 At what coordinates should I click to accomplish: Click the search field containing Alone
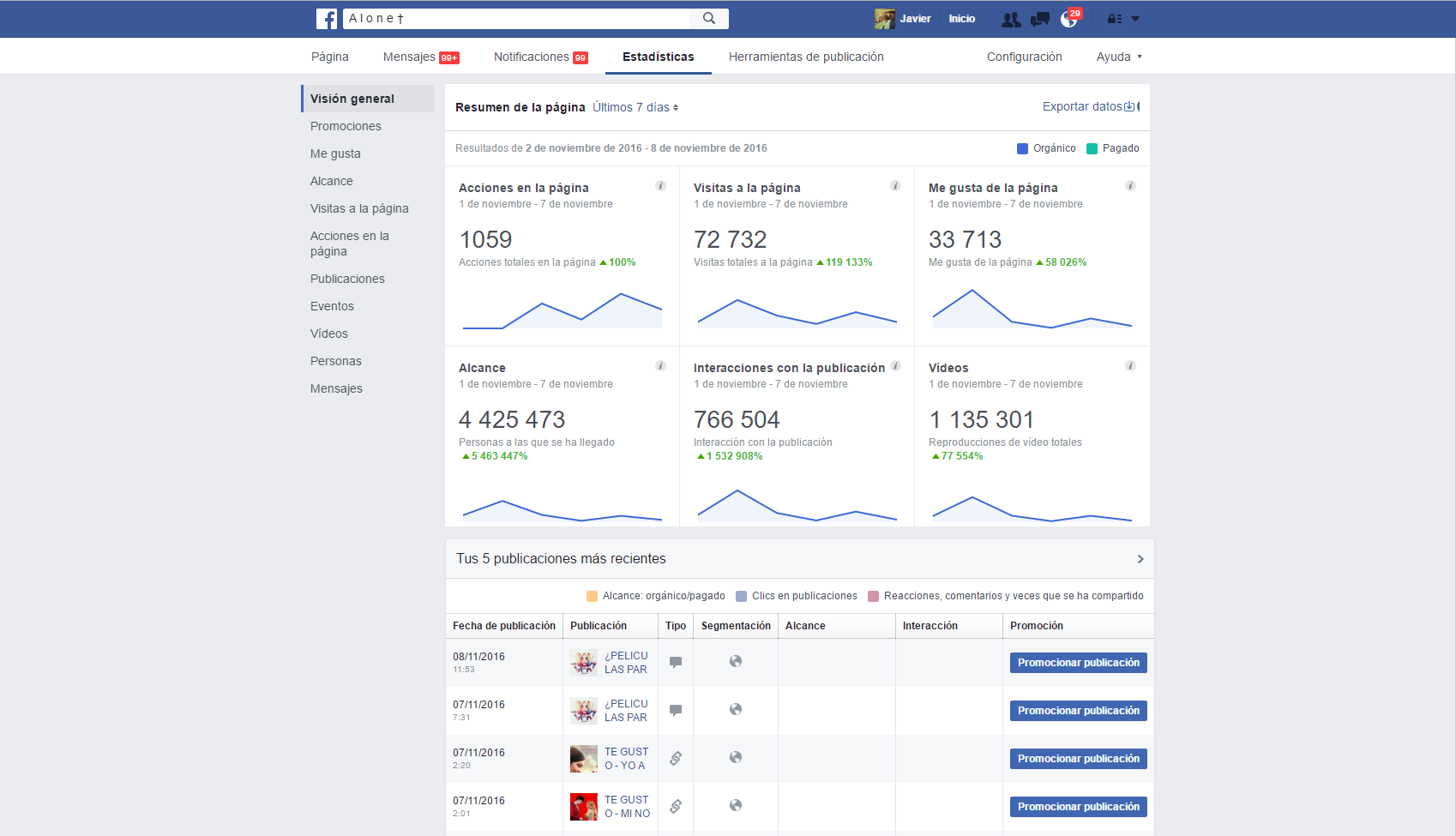coord(517,18)
